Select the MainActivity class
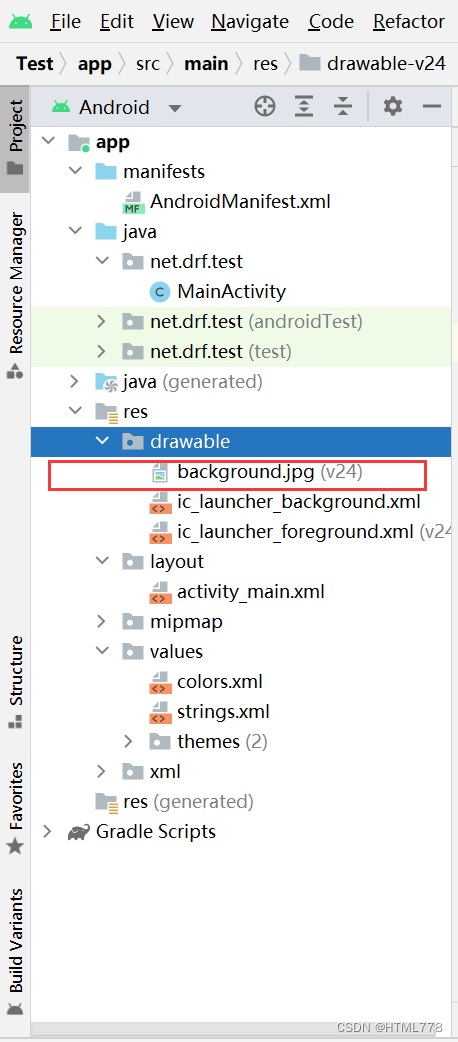This screenshot has height=1042, width=458. click(231, 291)
